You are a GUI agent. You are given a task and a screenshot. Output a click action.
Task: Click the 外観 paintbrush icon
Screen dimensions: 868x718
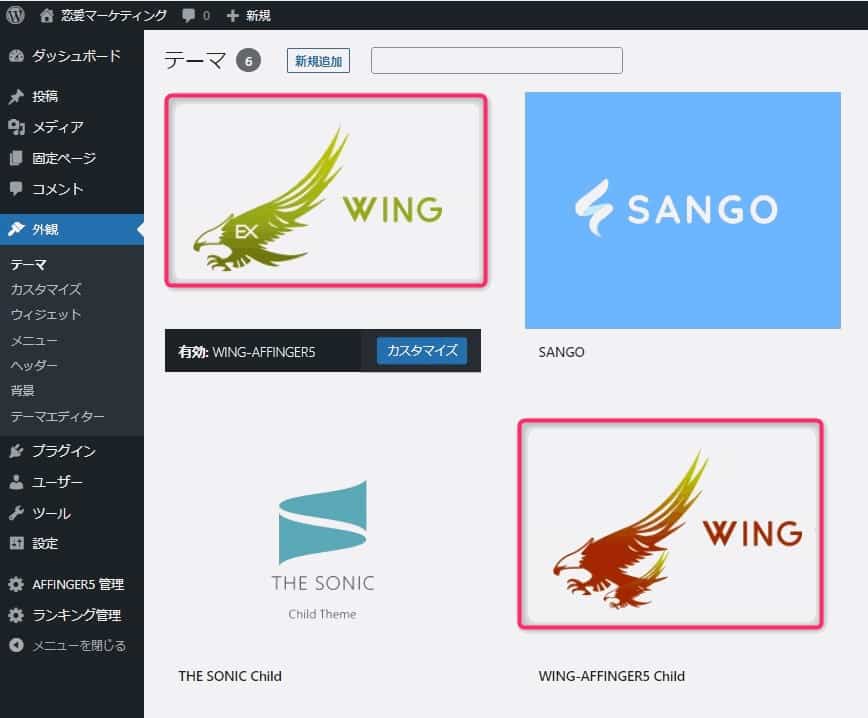(17, 229)
